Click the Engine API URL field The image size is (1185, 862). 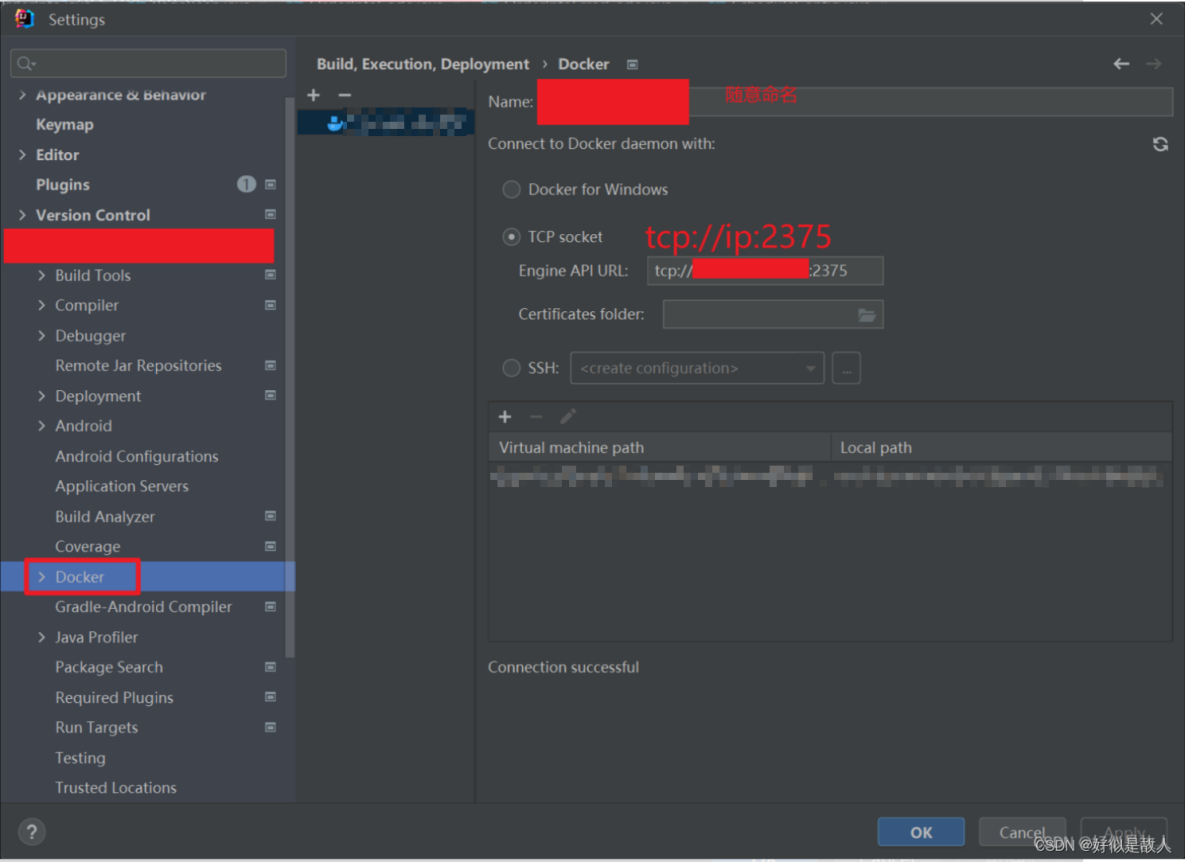(765, 271)
